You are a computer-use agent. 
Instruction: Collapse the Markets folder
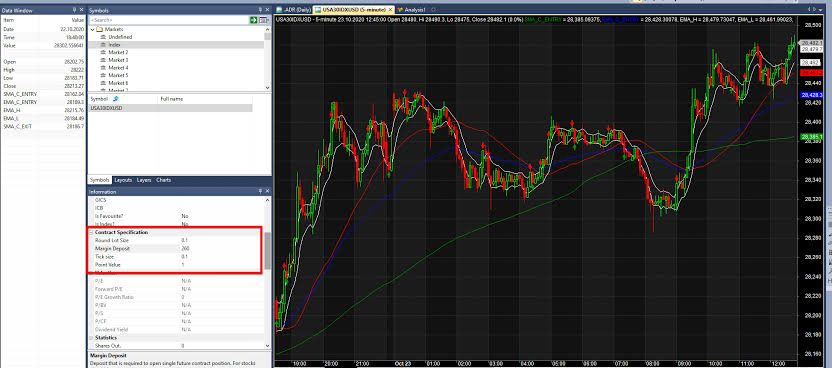coord(92,30)
